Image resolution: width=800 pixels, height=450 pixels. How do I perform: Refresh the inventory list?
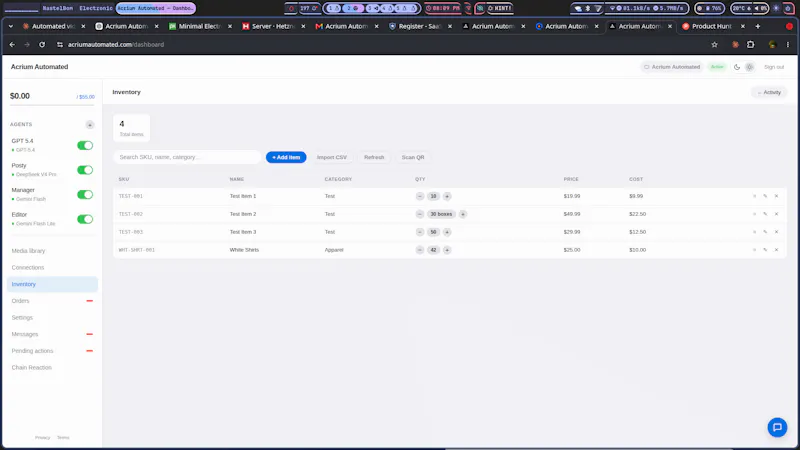coord(374,157)
